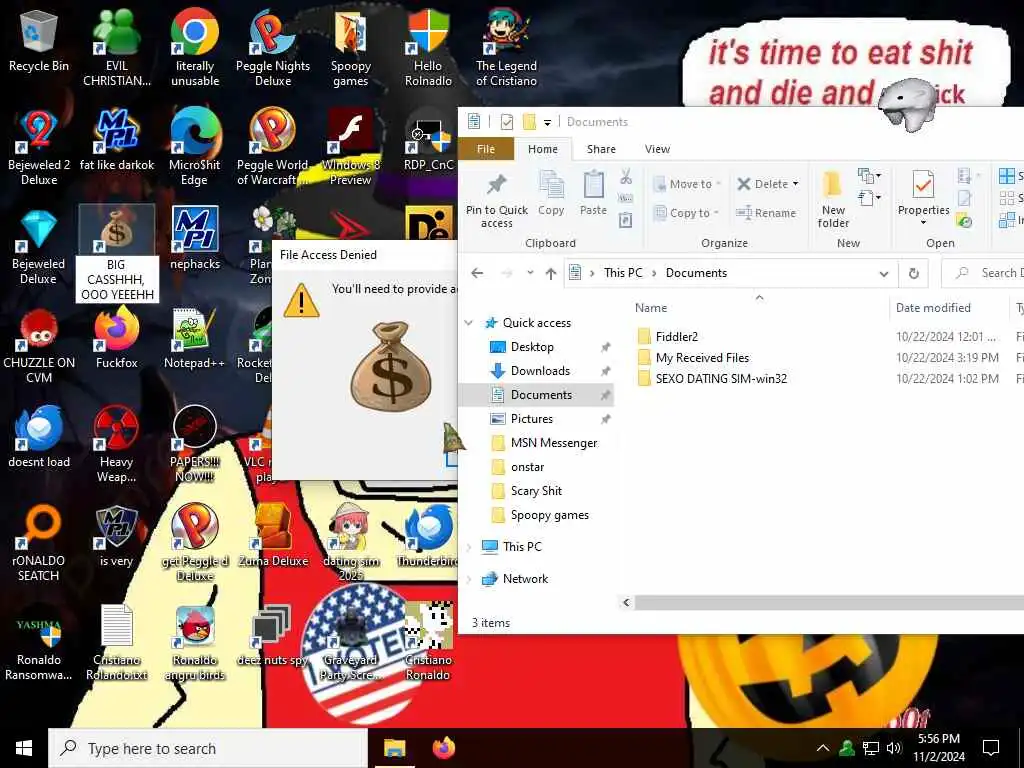Click the Search Documents field

[x=985, y=273]
